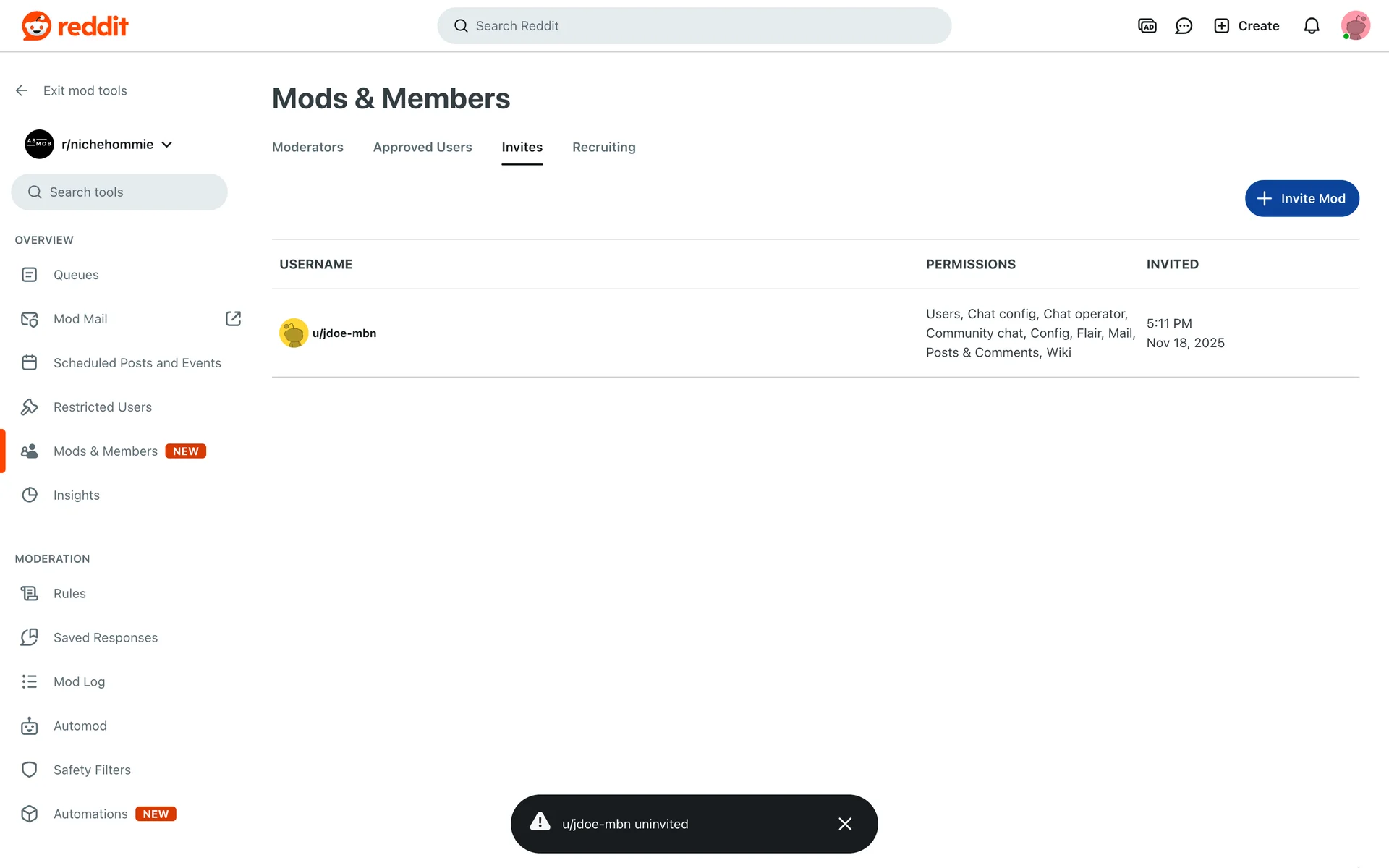Click the Safety Filters shield icon
Viewport: 1389px width, 868px height.
click(x=29, y=770)
